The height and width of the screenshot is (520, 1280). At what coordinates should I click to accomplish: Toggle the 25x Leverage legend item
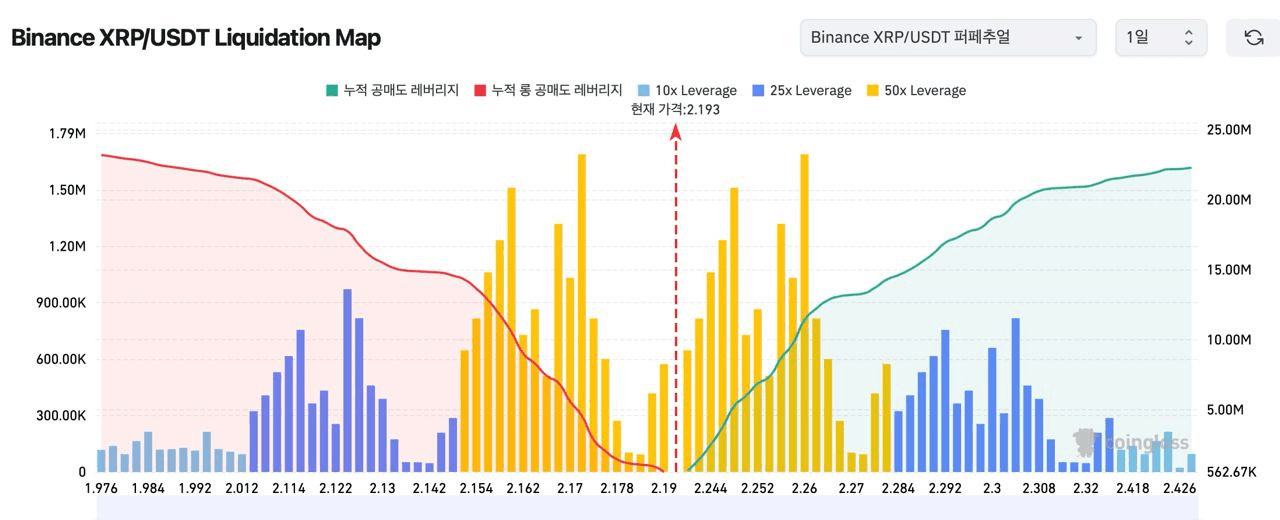click(x=800, y=90)
